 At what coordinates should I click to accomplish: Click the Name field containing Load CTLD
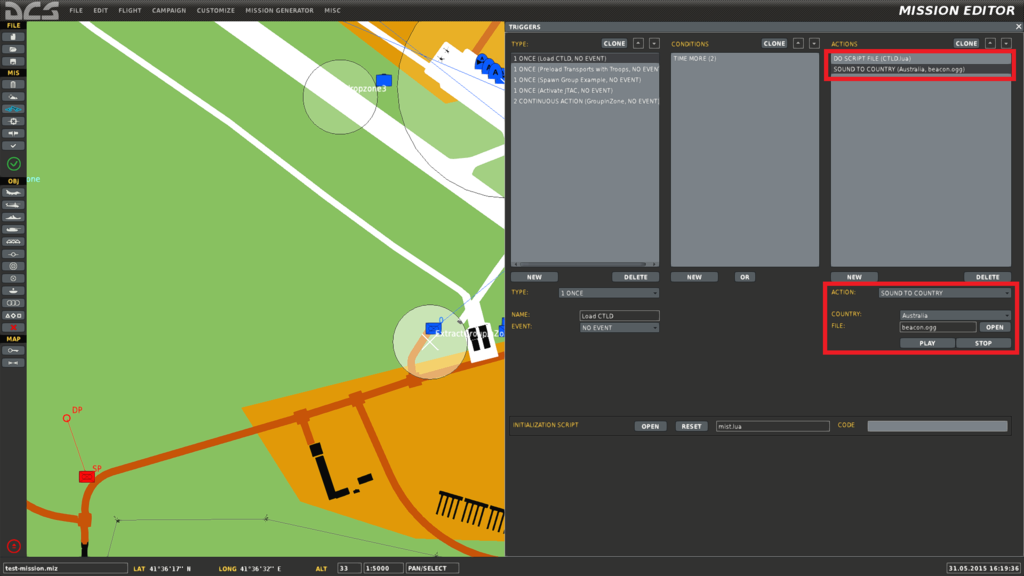[x=619, y=316]
